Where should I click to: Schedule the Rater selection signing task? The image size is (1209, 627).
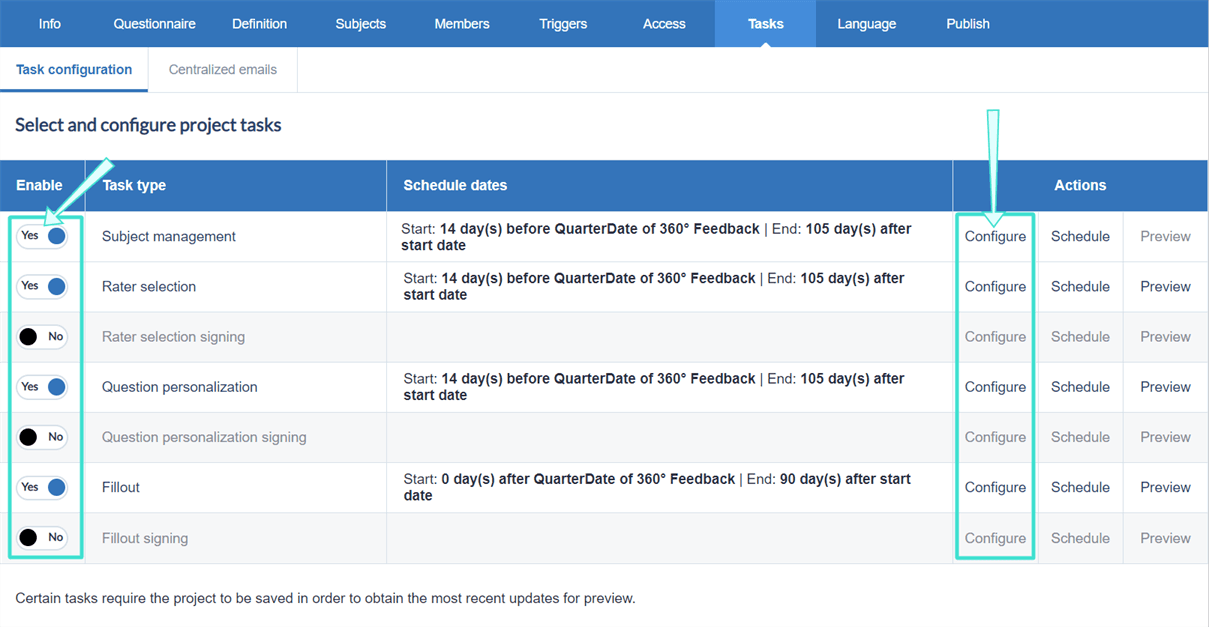(x=1080, y=337)
